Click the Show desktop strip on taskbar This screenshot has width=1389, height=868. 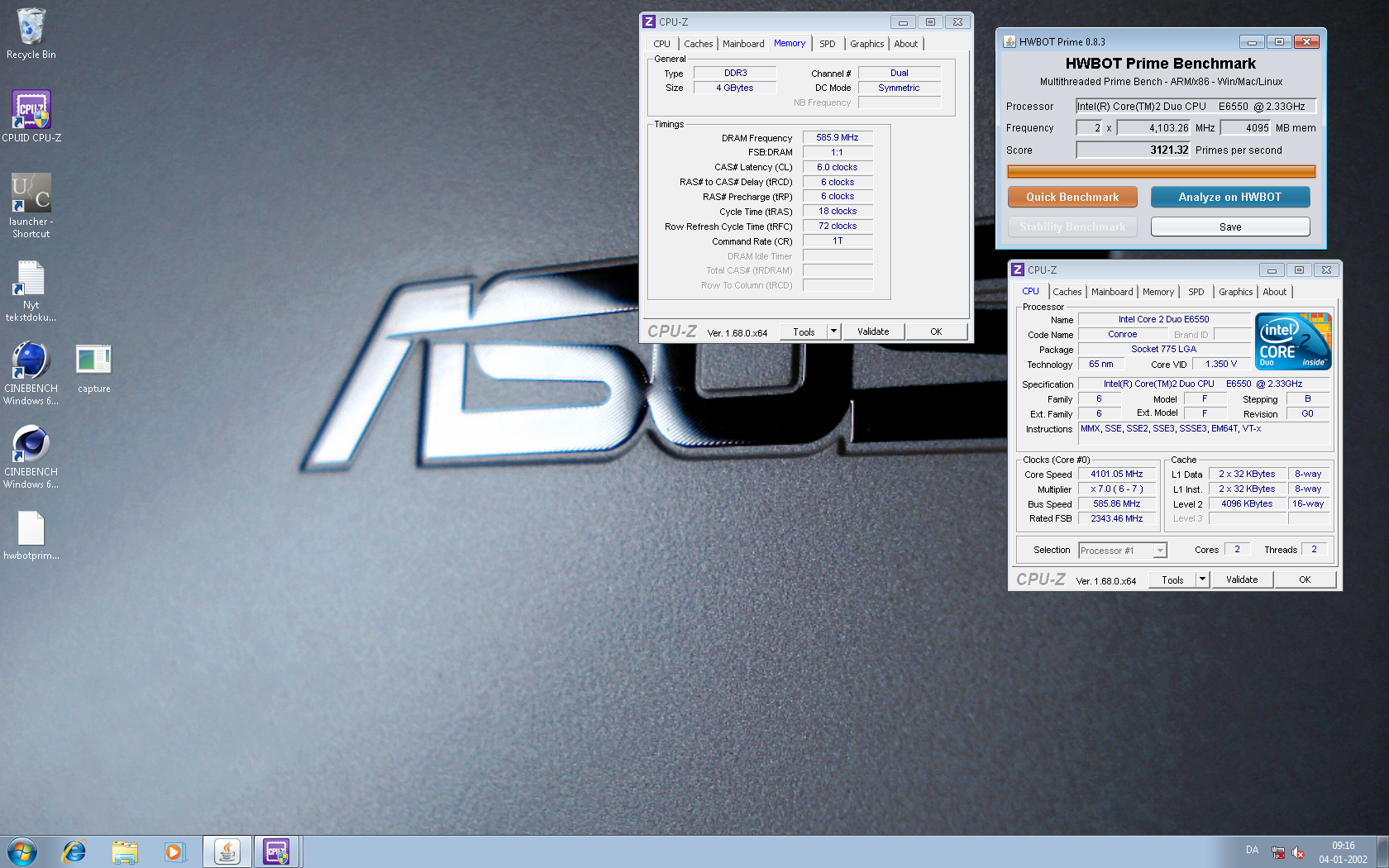pyautogui.click(x=1382, y=851)
